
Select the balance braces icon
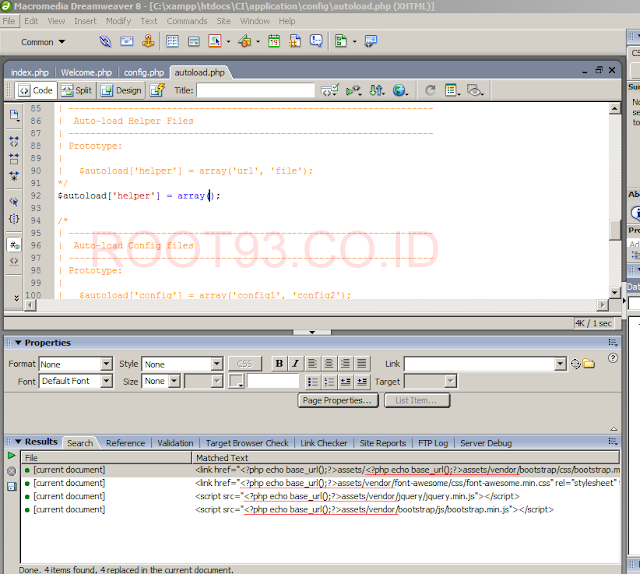pos(14,219)
